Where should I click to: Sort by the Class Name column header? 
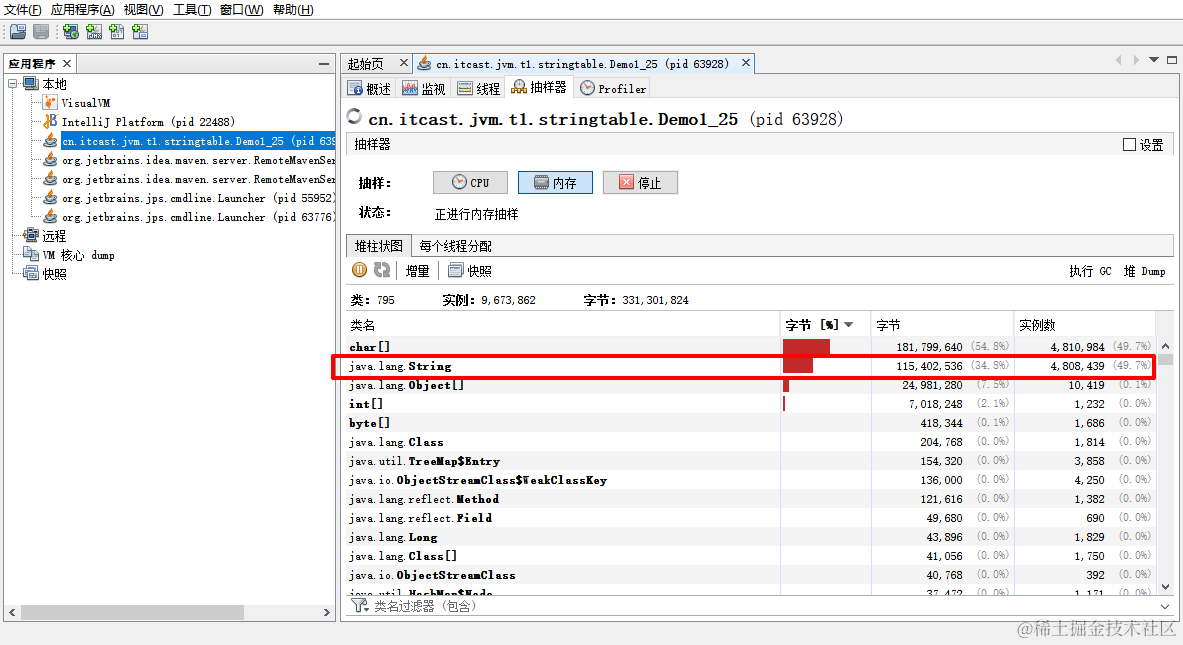coord(563,324)
